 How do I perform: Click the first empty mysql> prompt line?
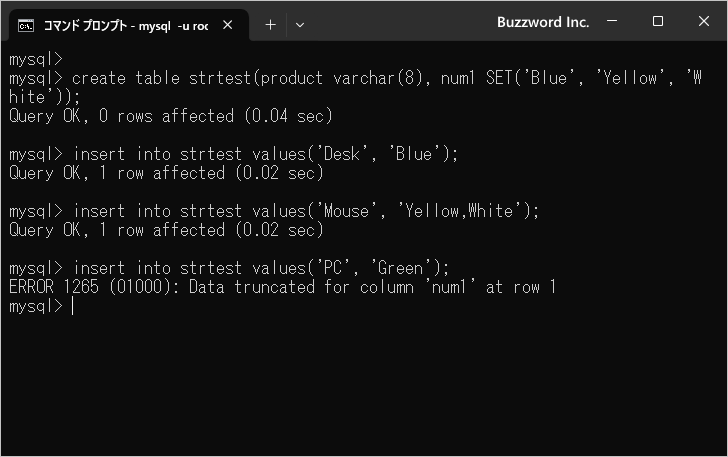pyautogui.click(x=36, y=59)
